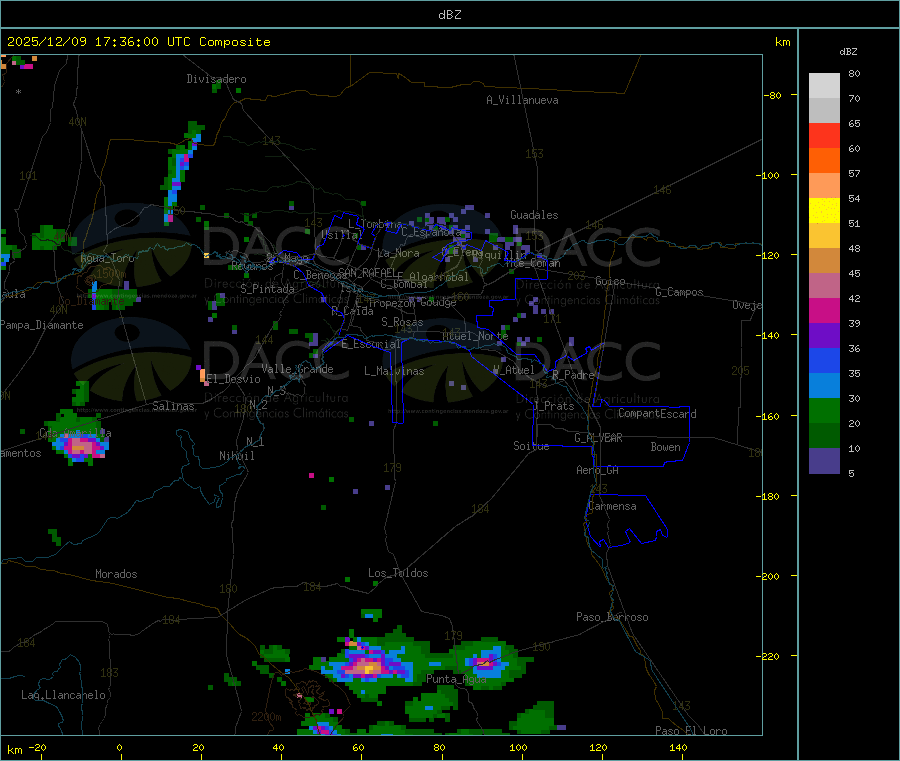
Task: Click the 140 km horizontal axis tick
Action: tap(678, 747)
